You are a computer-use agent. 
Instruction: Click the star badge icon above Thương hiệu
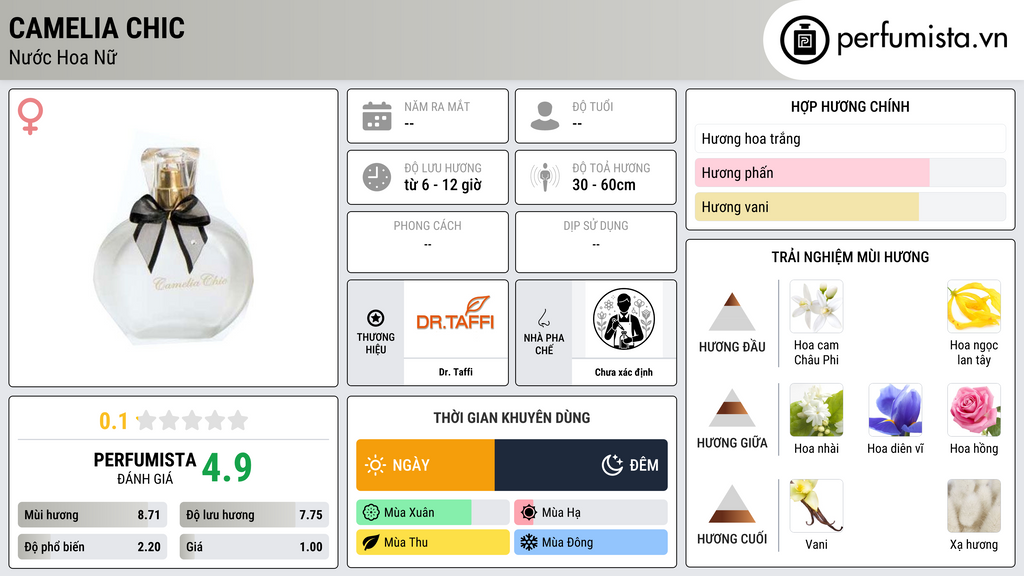pos(376,318)
